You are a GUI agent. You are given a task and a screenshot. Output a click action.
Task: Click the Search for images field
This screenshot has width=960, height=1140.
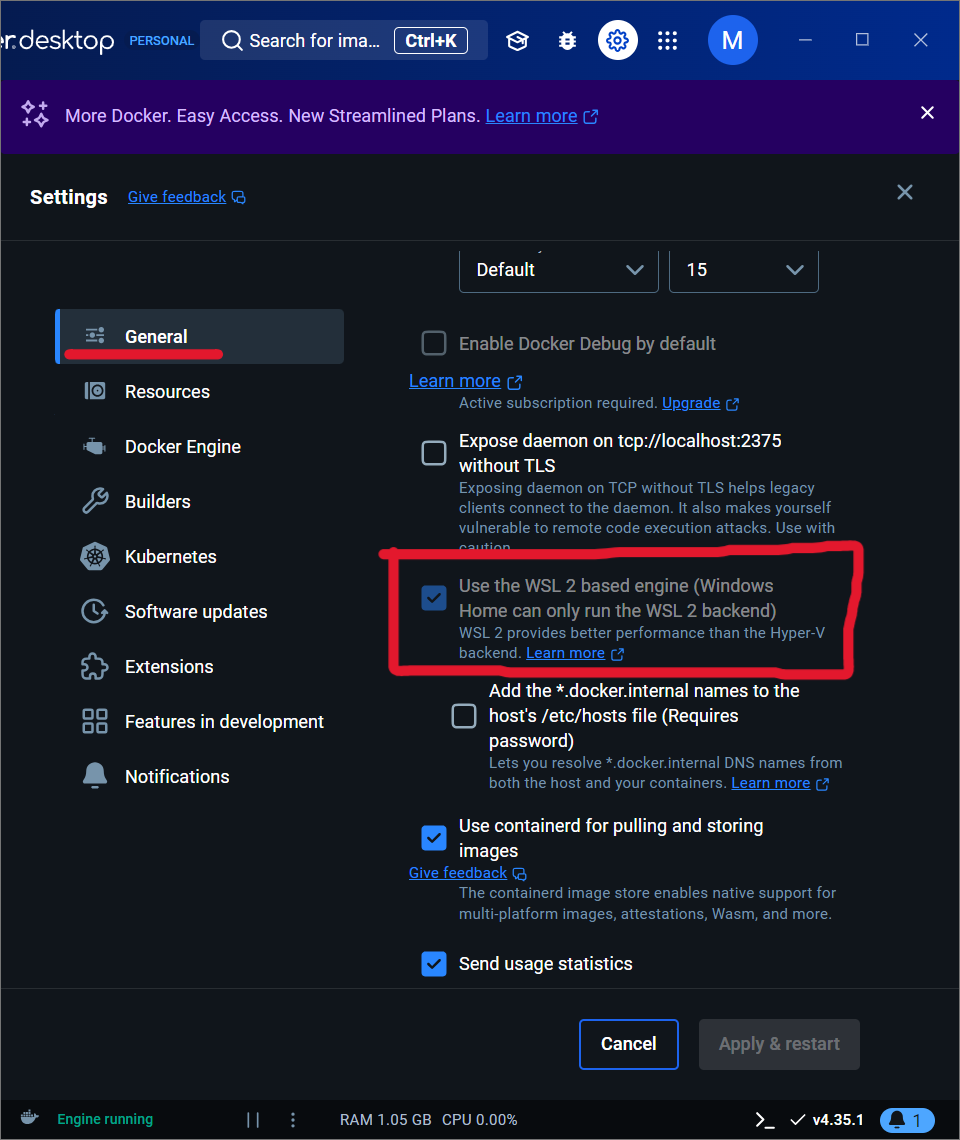click(x=343, y=41)
